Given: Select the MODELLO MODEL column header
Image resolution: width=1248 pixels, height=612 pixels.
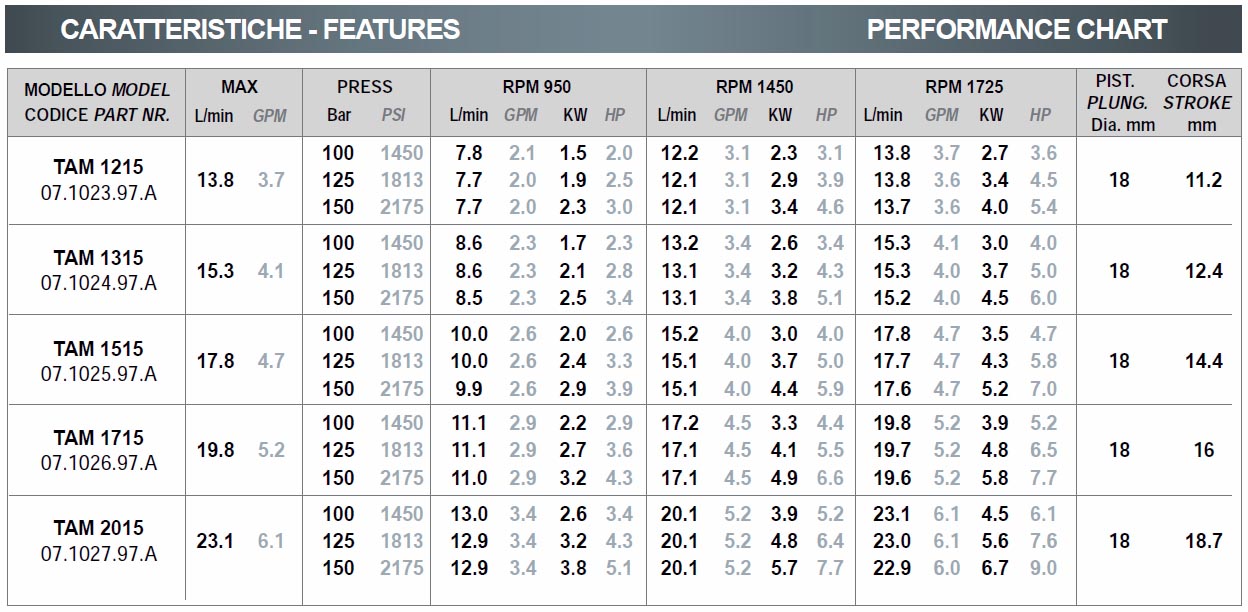Looking at the screenshot, I should click(98, 90).
